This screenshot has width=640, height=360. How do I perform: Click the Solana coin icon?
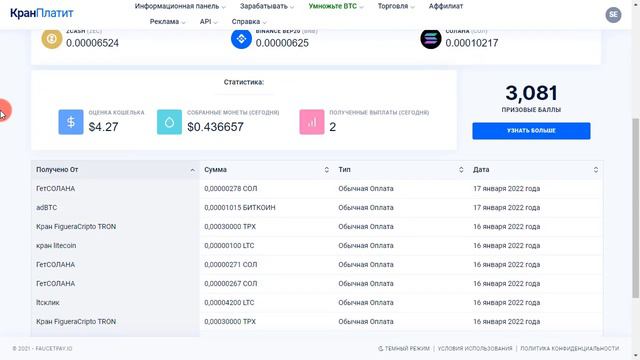coord(431,39)
